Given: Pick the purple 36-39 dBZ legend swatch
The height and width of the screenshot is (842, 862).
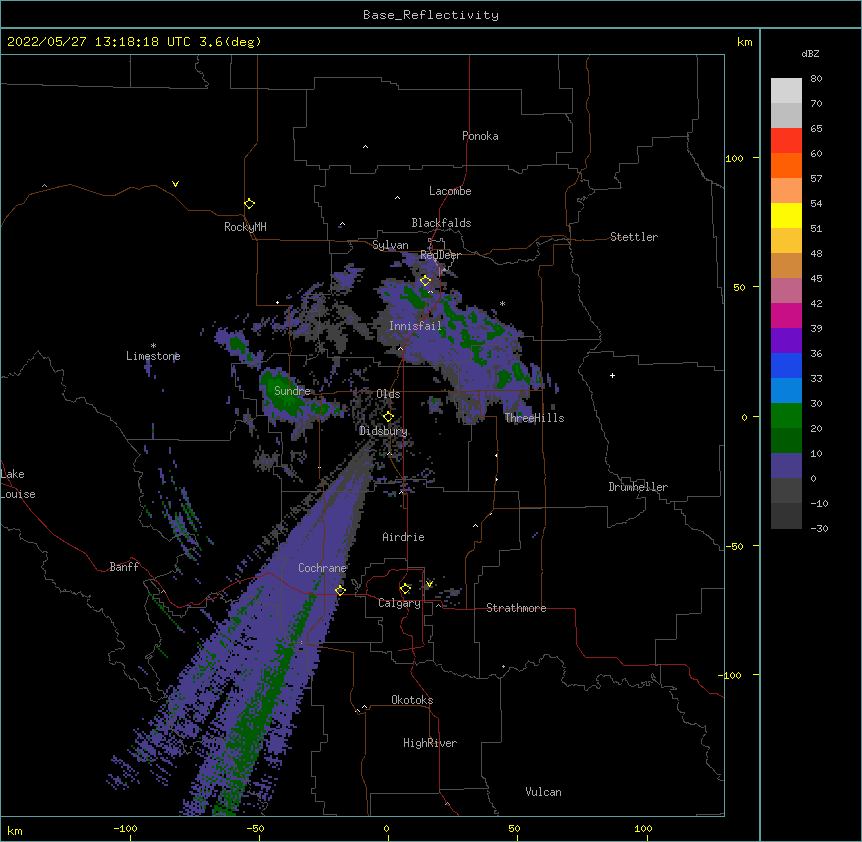Looking at the screenshot, I should coord(786,341).
